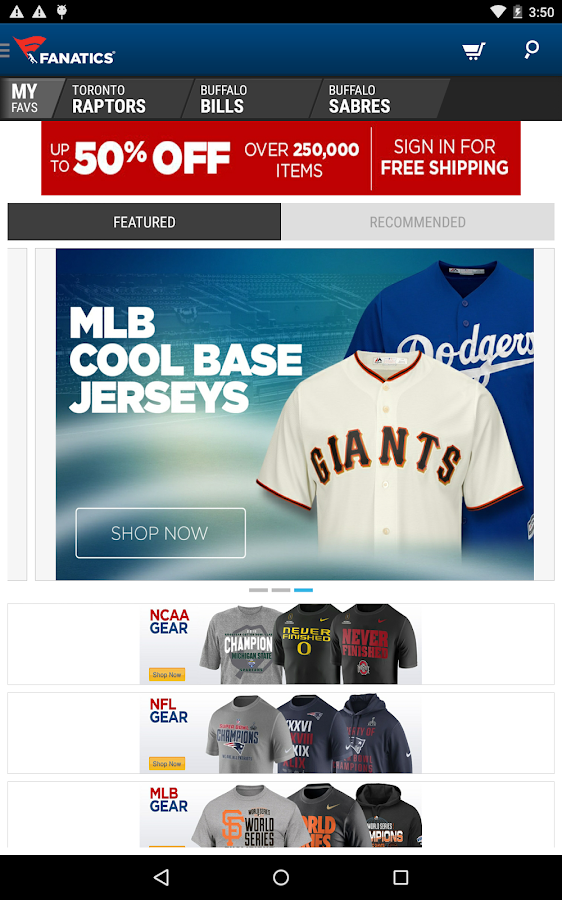The height and width of the screenshot is (900, 562).
Task: Open the MLB Gear banner
Action: pos(281,814)
